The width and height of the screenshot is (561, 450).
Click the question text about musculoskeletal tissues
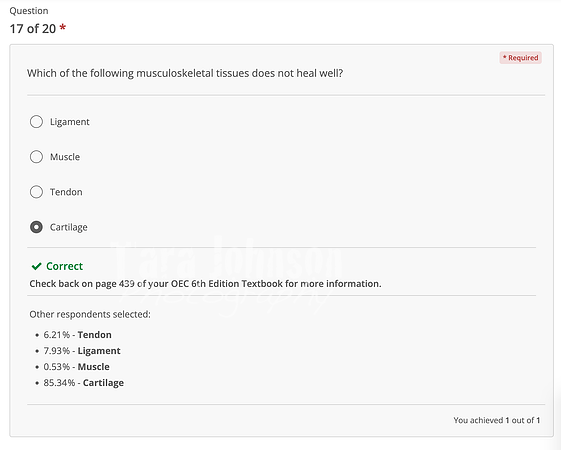[x=185, y=73]
